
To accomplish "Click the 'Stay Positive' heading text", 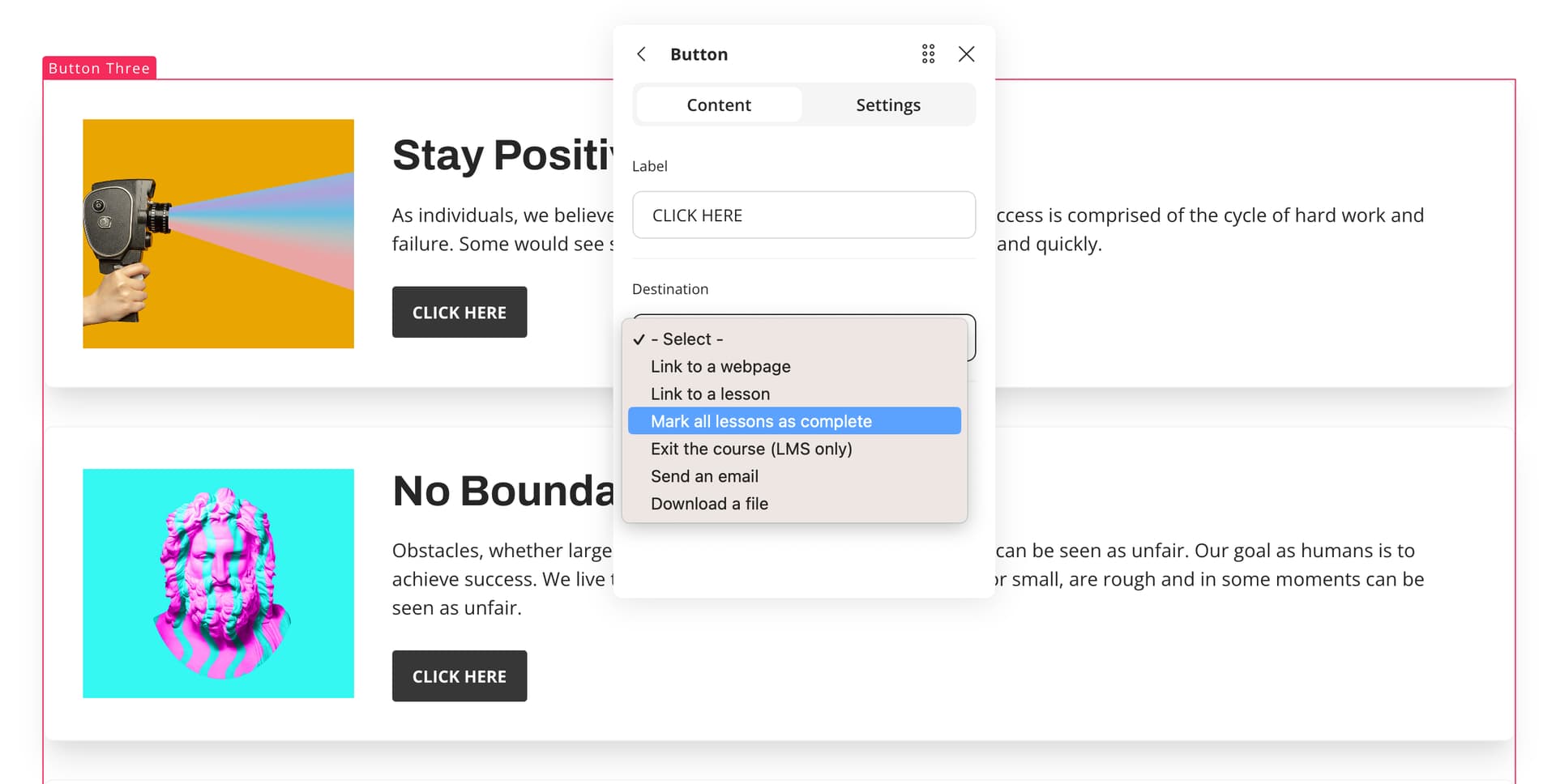I will (501, 155).
